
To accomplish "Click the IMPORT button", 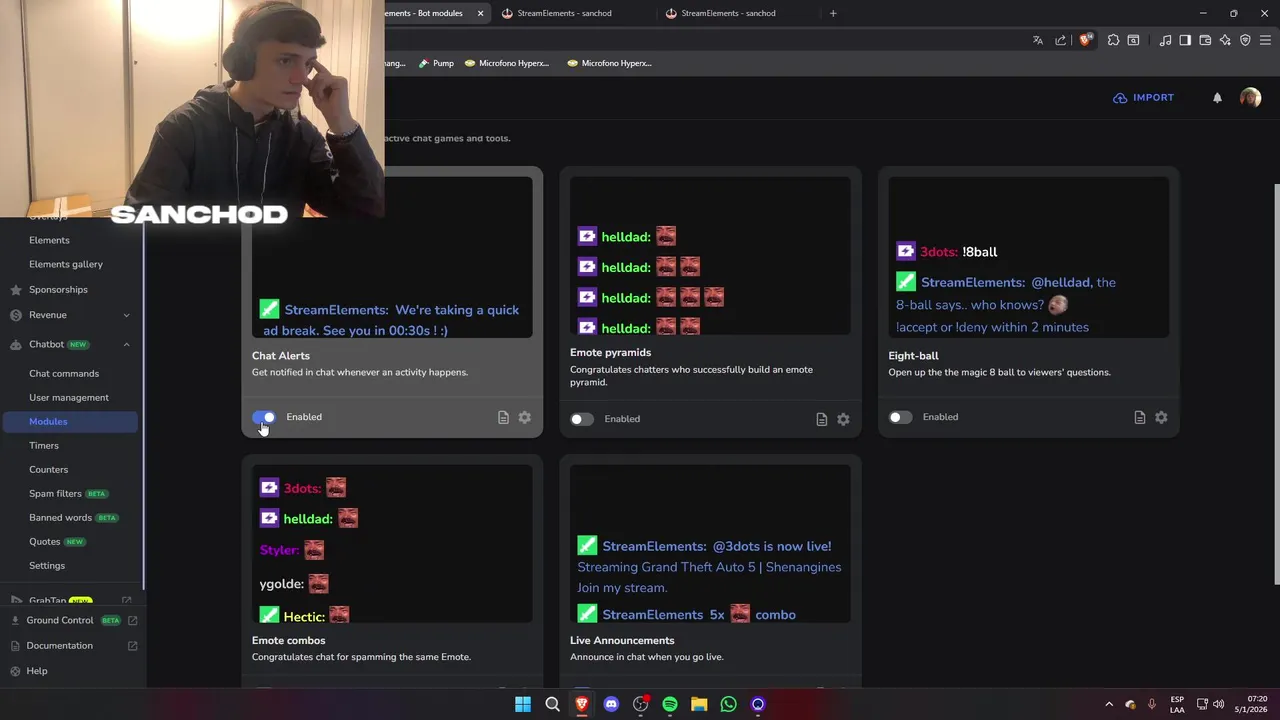I will coord(1144,97).
